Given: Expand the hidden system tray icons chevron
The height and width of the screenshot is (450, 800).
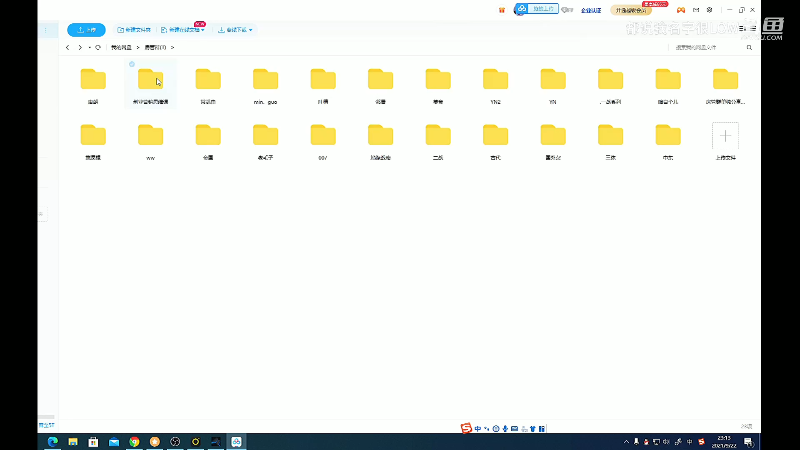Looking at the screenshot, I should 627,442.
